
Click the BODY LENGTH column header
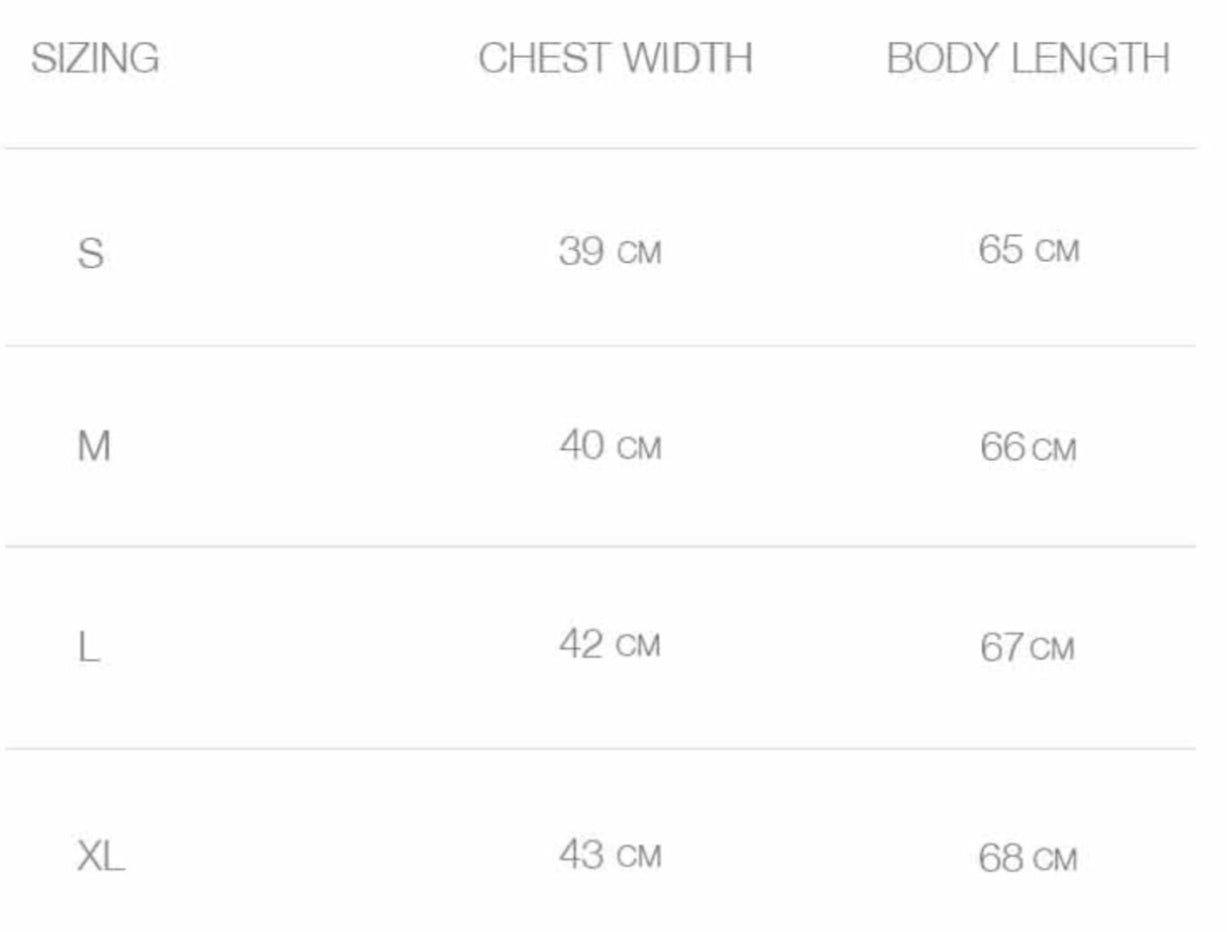click(x=1028, y=59)
